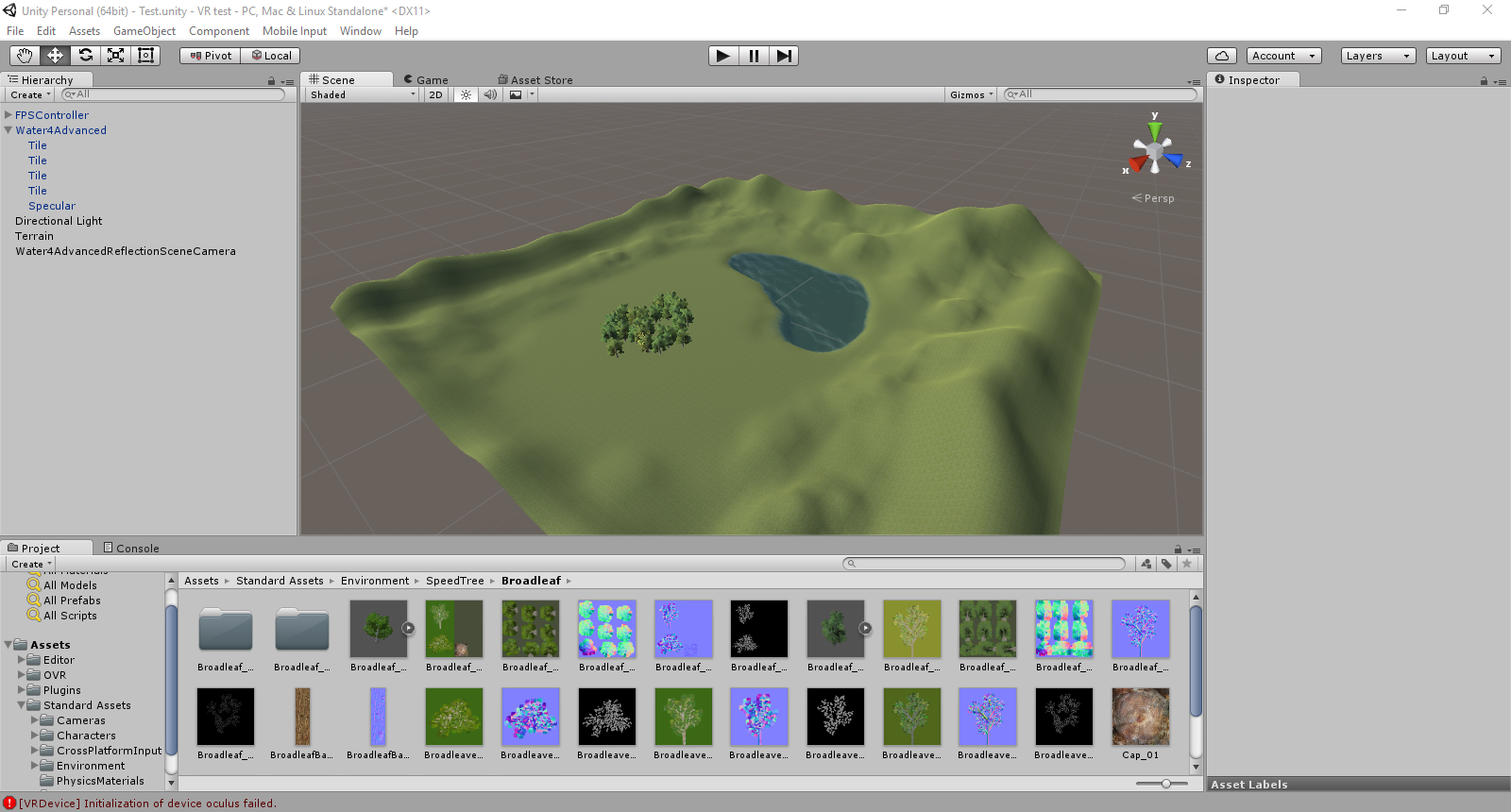Select All Prefabs saved search
The width and height of the screenshot is (1511, 812).
pyautogui.click(x=72, y=601)
